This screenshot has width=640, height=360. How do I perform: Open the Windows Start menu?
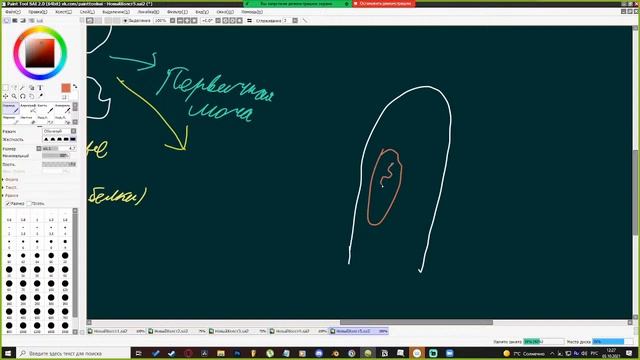coord(8,353)
